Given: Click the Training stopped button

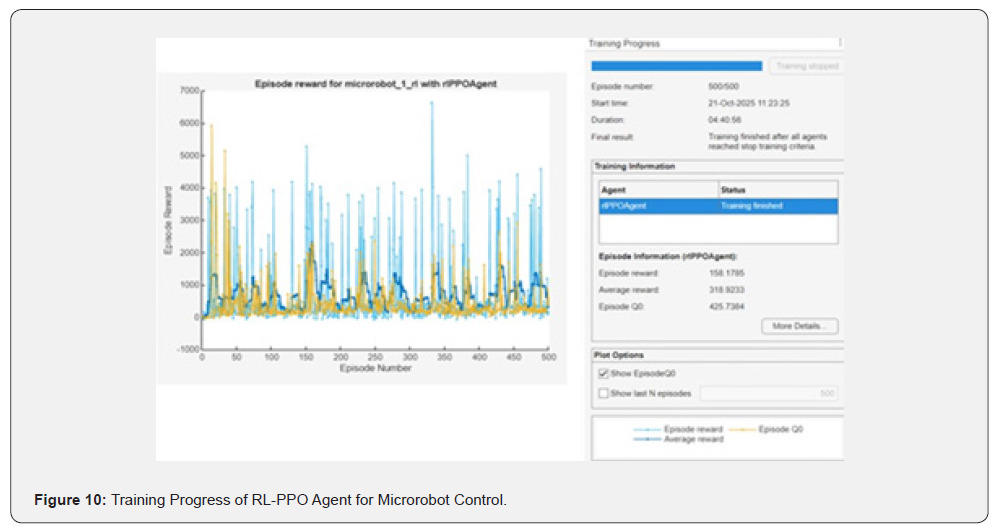Looking at the screenshot, I should pos(807,66).
